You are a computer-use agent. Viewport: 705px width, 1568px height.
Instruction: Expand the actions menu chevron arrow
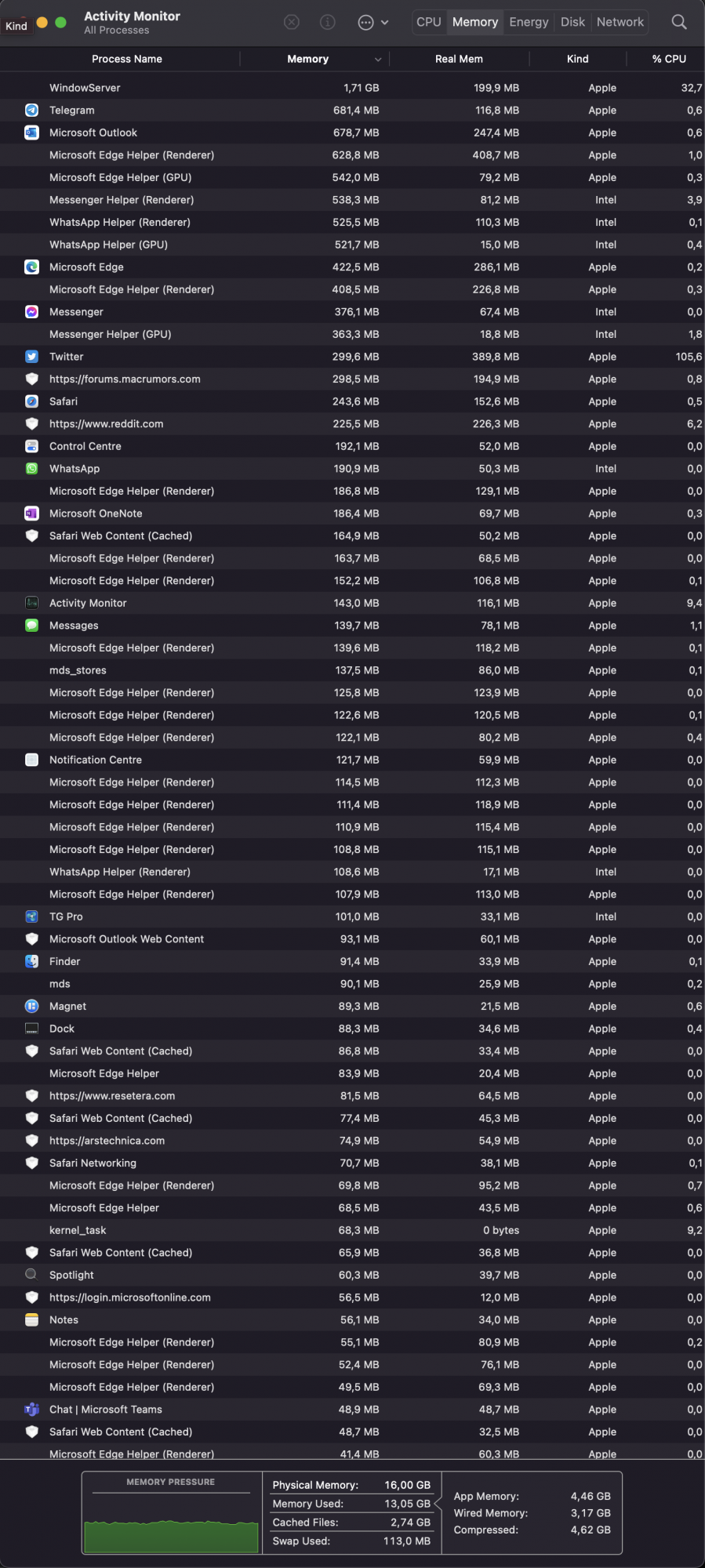pos(384,23)
